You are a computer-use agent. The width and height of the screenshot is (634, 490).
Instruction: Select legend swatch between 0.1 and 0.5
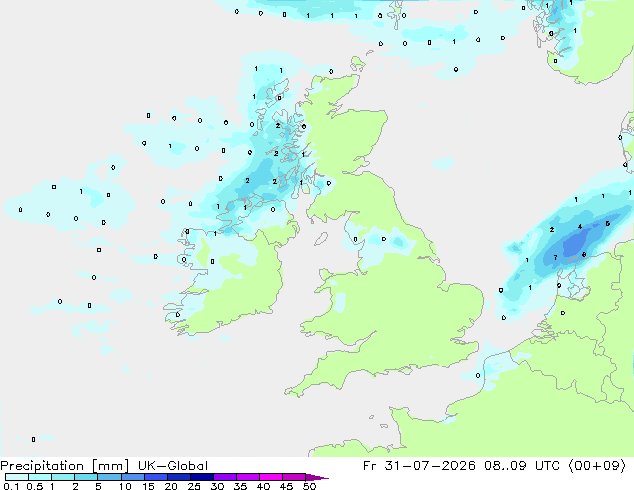(17, 477)
